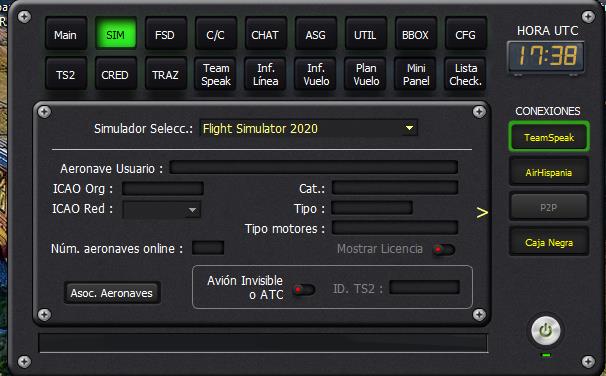Click the TeamSpeak connection button
Viewport: 606px width, 376px height.
[x=549, y=137]
